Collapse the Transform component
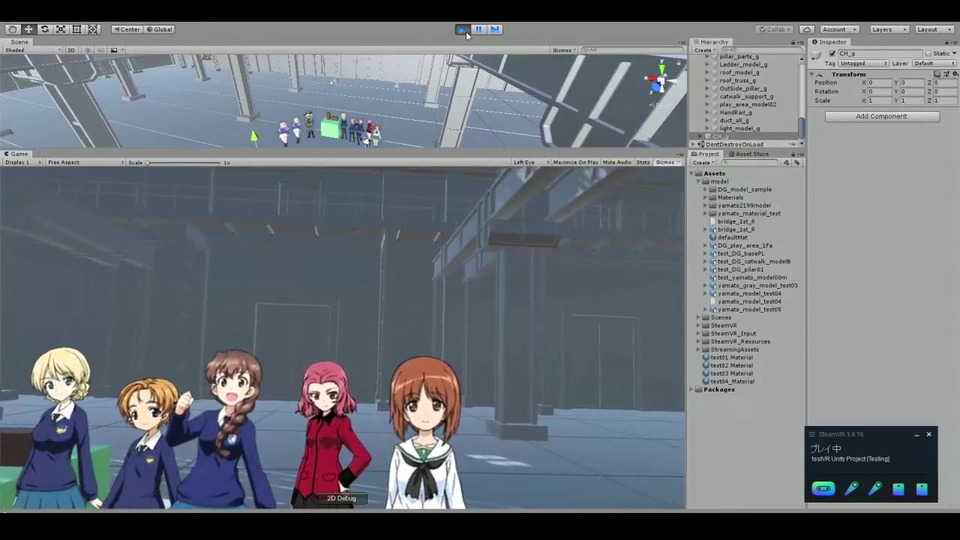 tap(812, 74)
